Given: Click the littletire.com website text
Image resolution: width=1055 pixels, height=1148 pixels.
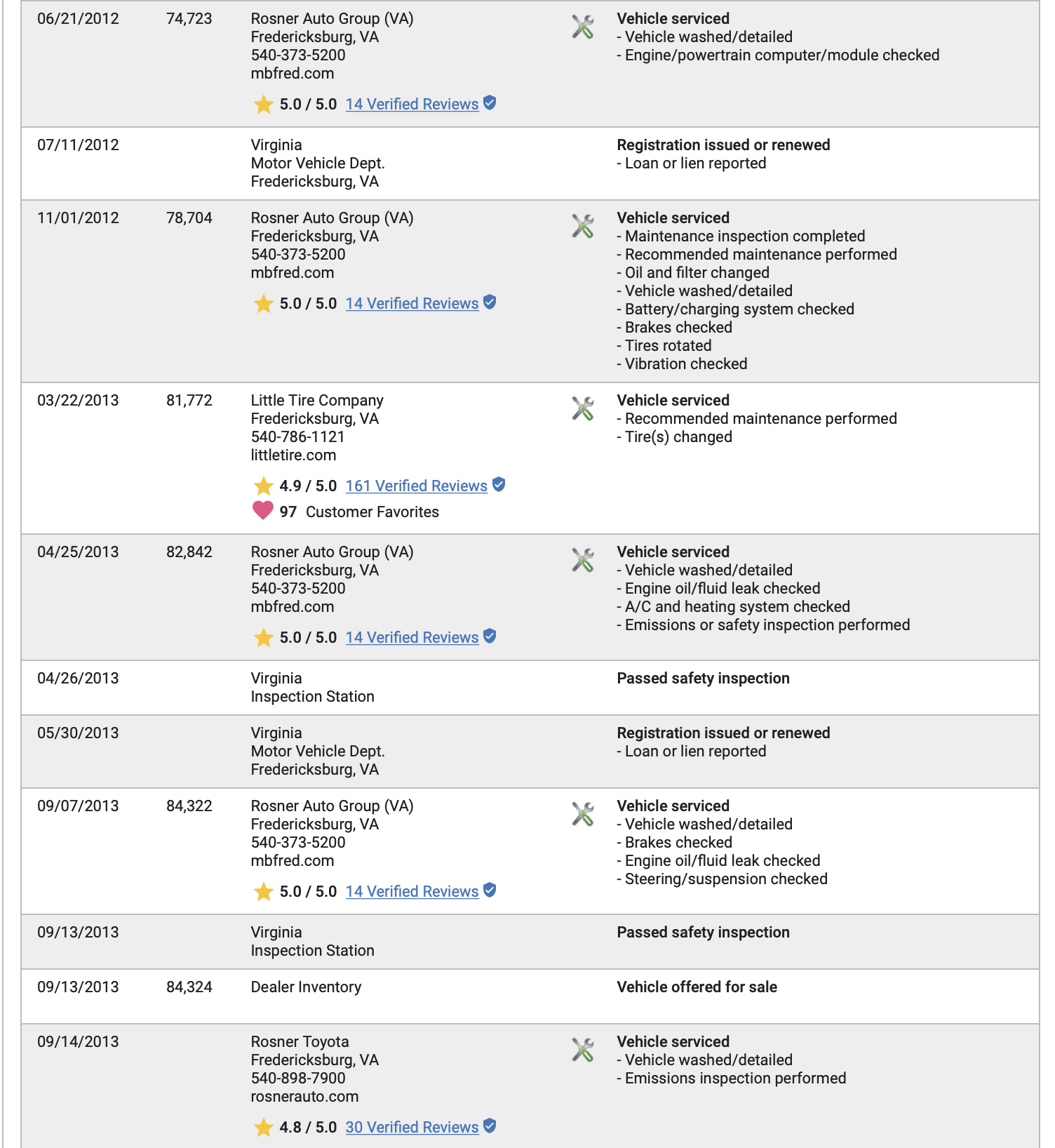Looking at the screenshot, I should tap(293, 455).
